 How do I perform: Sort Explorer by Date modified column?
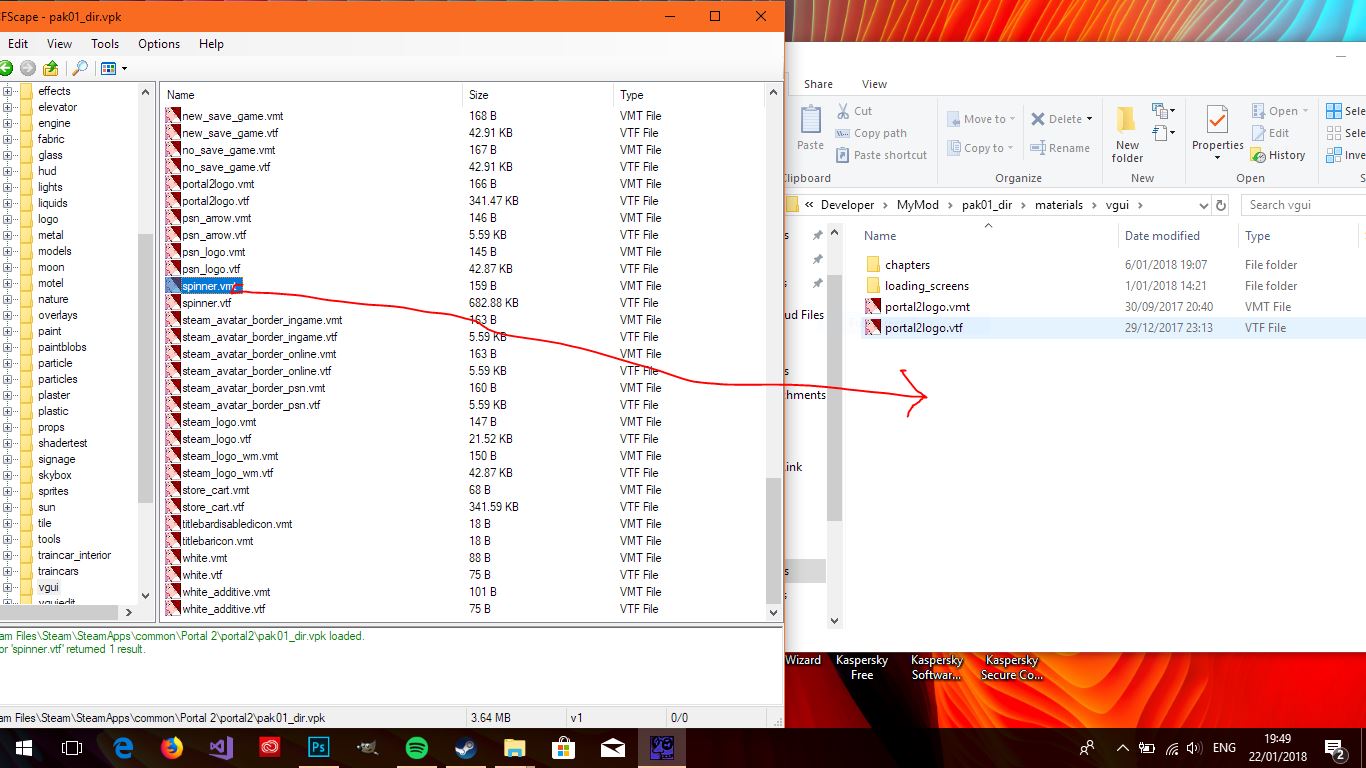pos(1162,236)
